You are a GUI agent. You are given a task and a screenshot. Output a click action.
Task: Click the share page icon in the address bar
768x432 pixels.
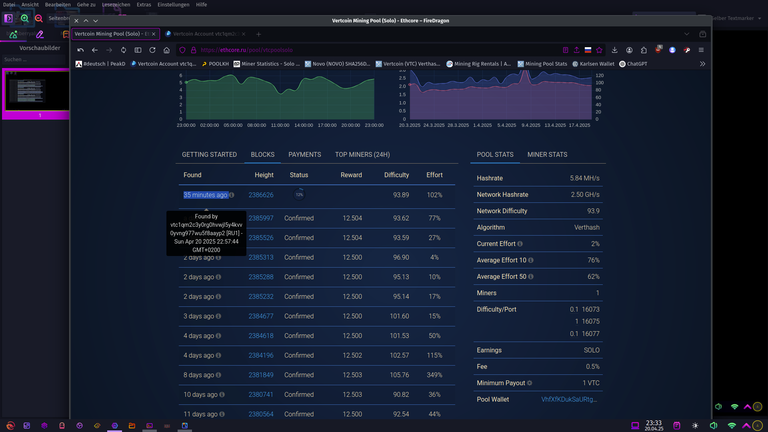click(x=576, y=50)
